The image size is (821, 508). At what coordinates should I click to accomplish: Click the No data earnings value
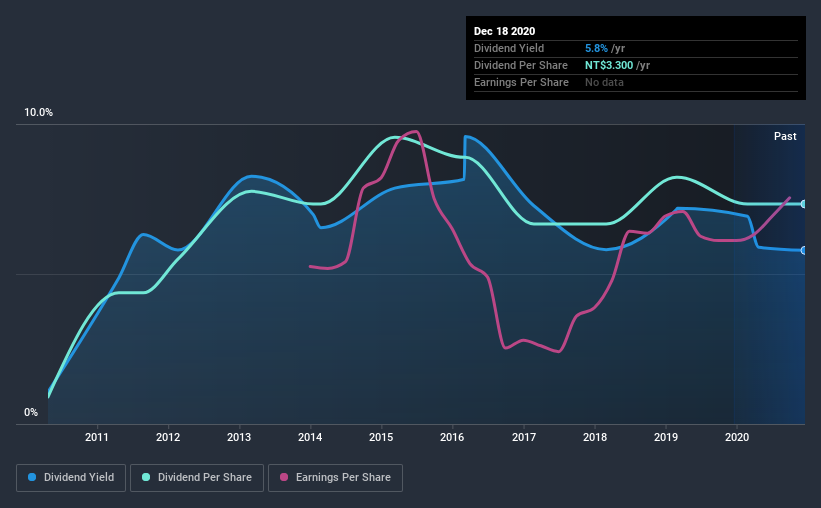(x=604, y=82)
